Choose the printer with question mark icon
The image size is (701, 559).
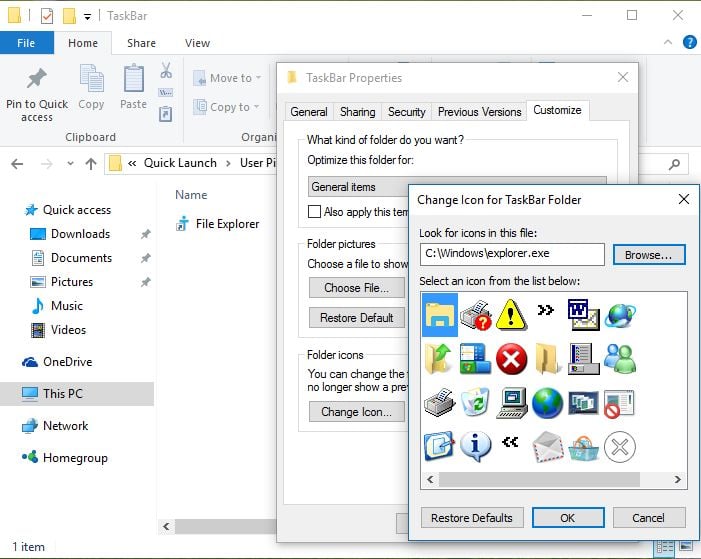(x=476, y=315)
